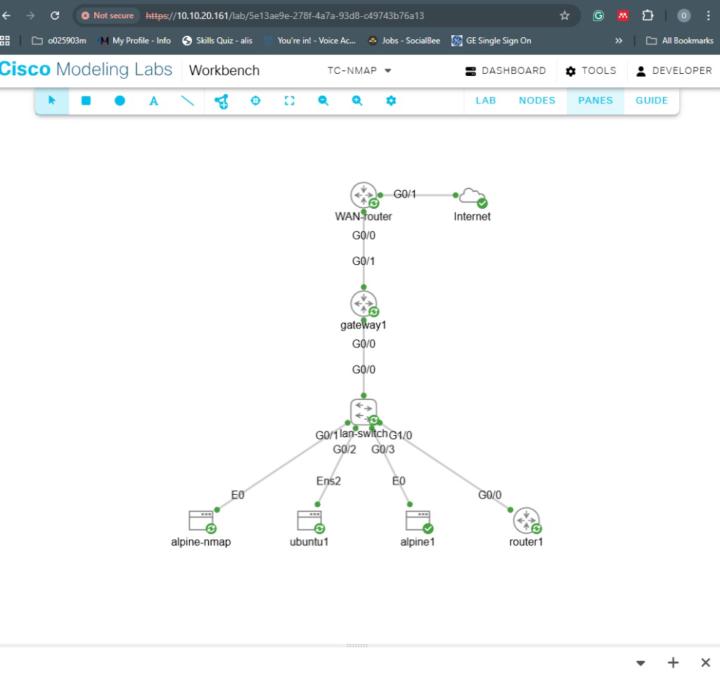The height and width of the screenshot is (691, 720).
Task: Select the pointer selection tool
Action: click(x=52, y=101)
